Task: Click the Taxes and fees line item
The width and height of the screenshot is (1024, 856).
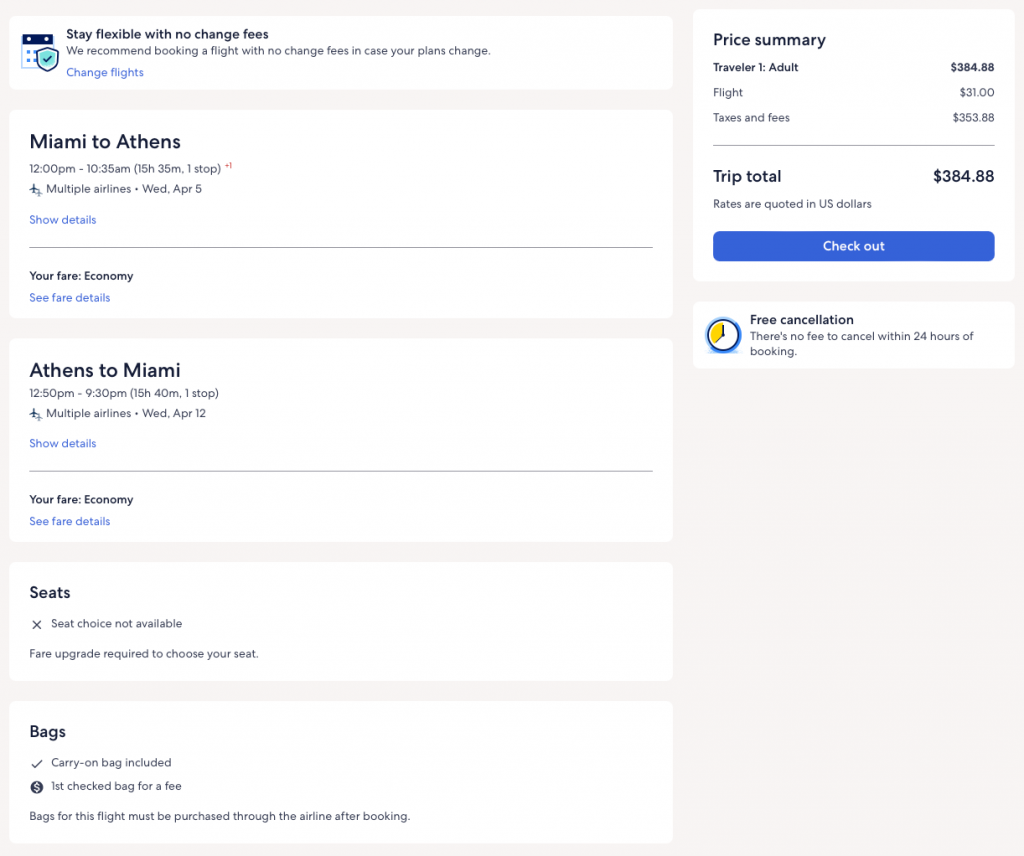Action: pos(751,118)
